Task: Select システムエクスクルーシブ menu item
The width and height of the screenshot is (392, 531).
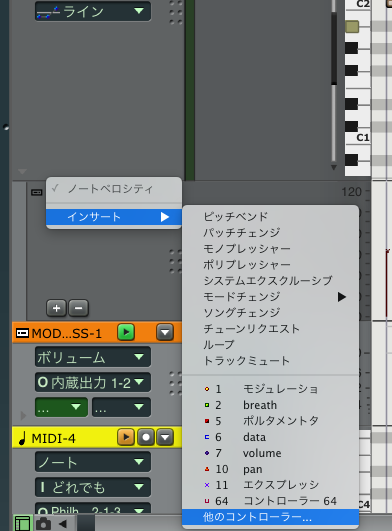Action: pos(270,281)
